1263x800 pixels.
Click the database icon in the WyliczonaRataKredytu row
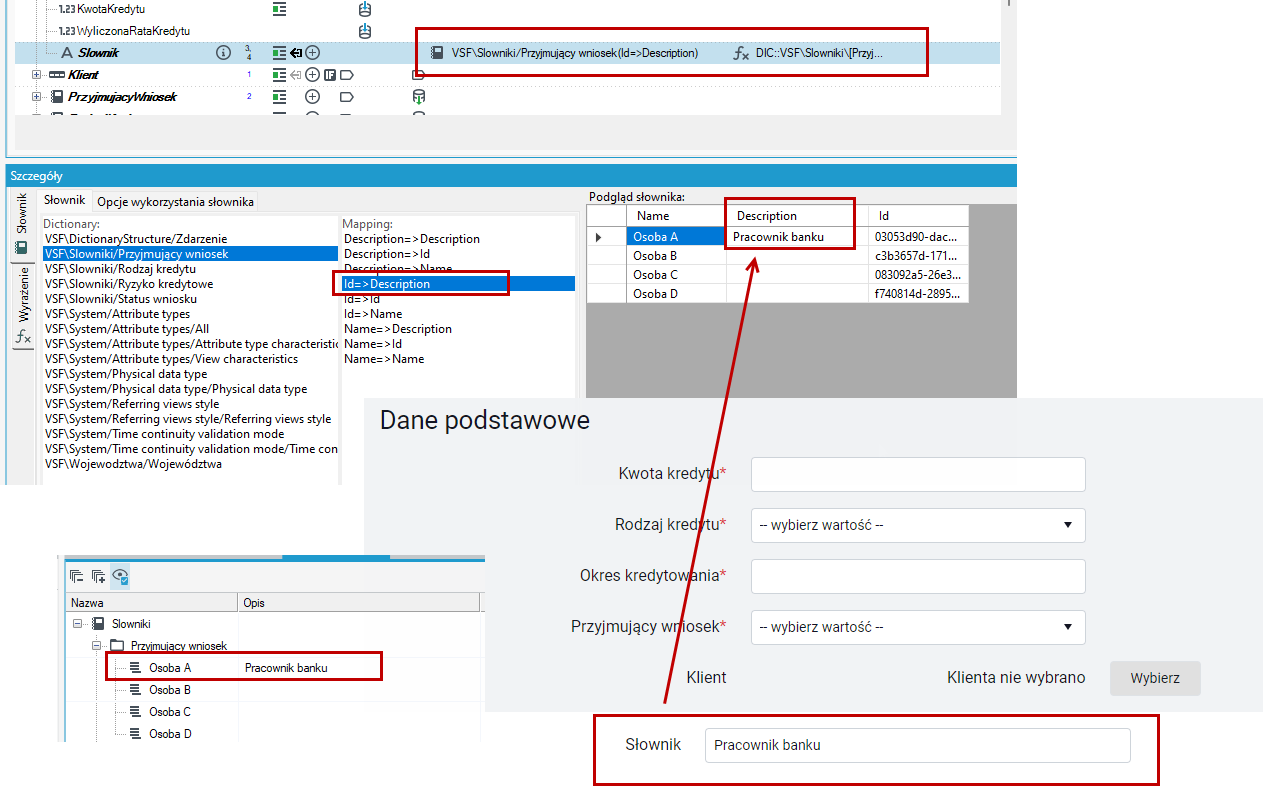(365, 31)
